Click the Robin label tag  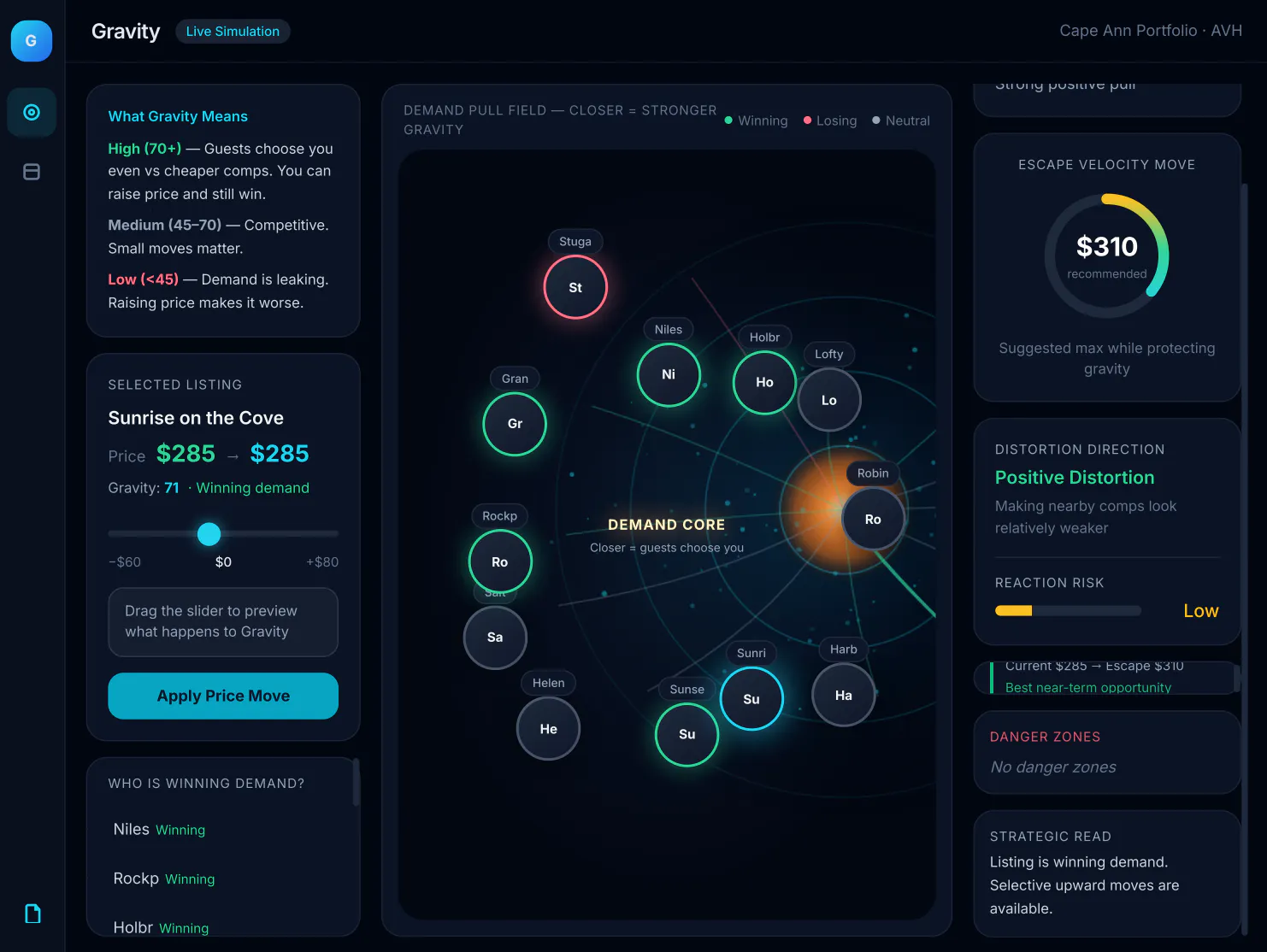pos(873,473)
